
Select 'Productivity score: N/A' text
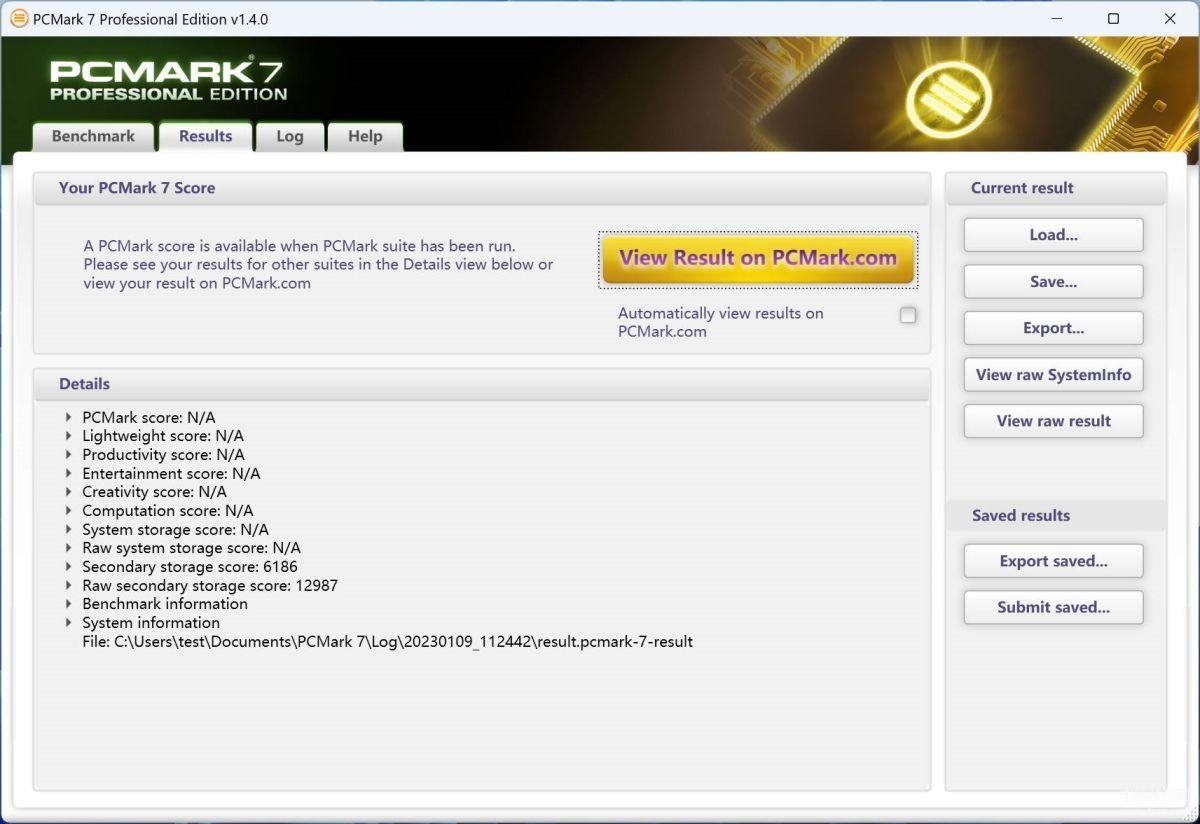163,454
